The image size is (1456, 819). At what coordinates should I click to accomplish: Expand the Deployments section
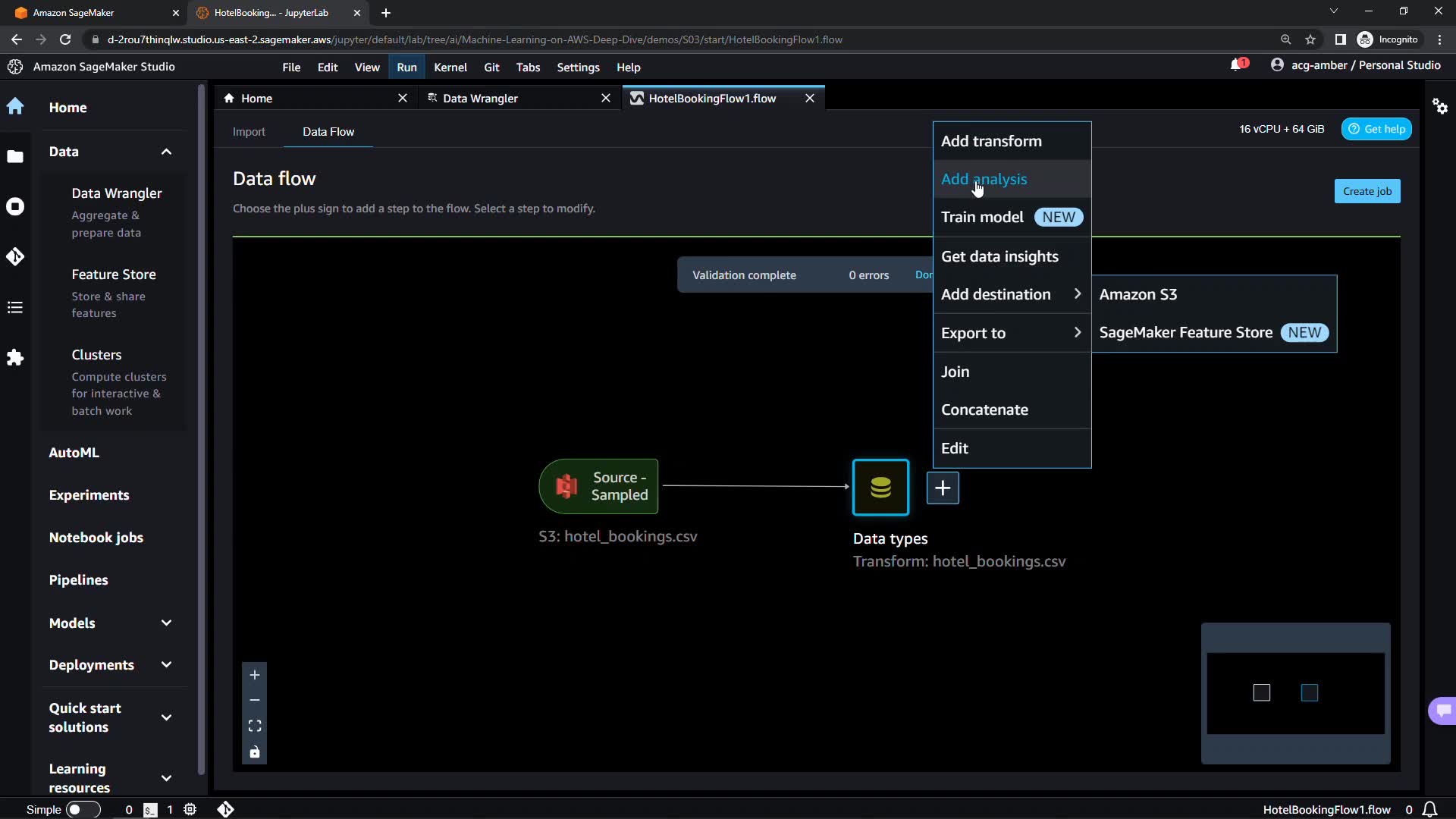[x=166, y=664]
